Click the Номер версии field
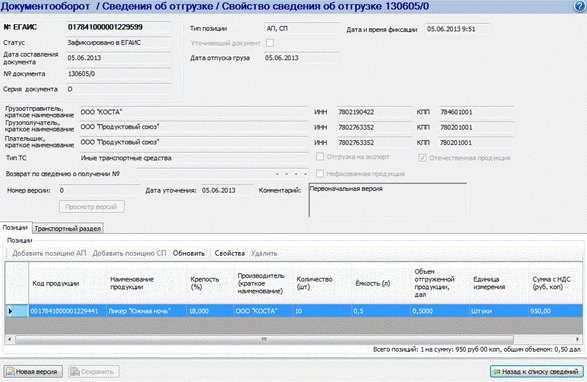The height and width of the screenshot is (382, 587). point(99,190)
